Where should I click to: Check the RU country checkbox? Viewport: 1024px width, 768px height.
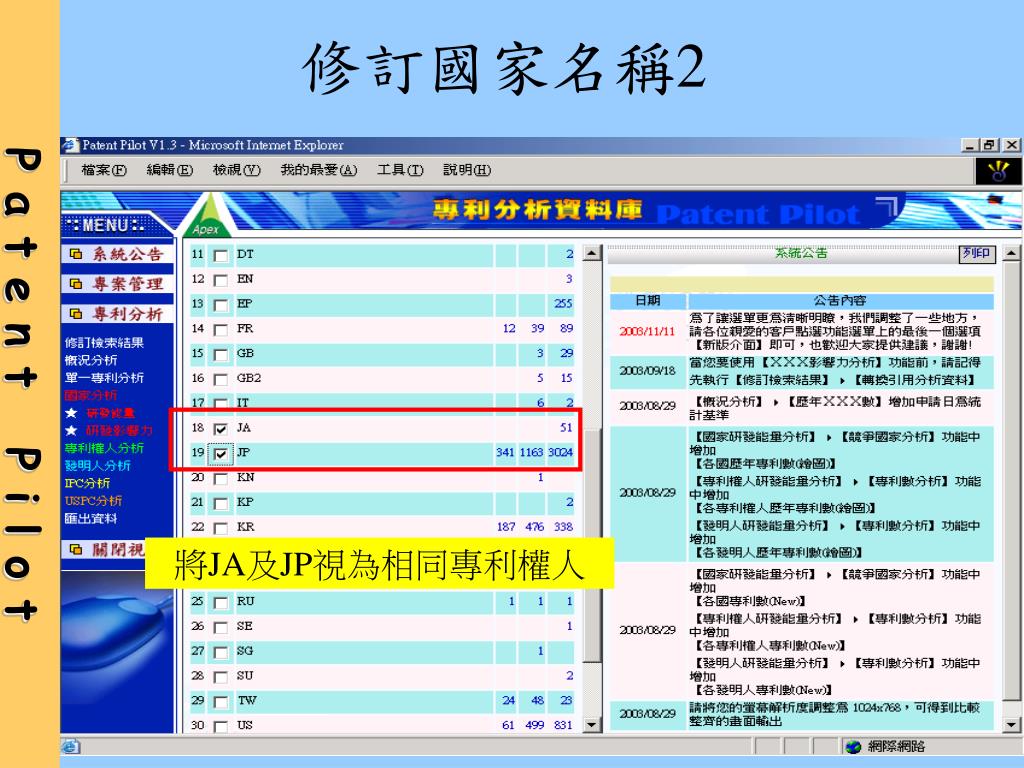[x=221, y=603]
